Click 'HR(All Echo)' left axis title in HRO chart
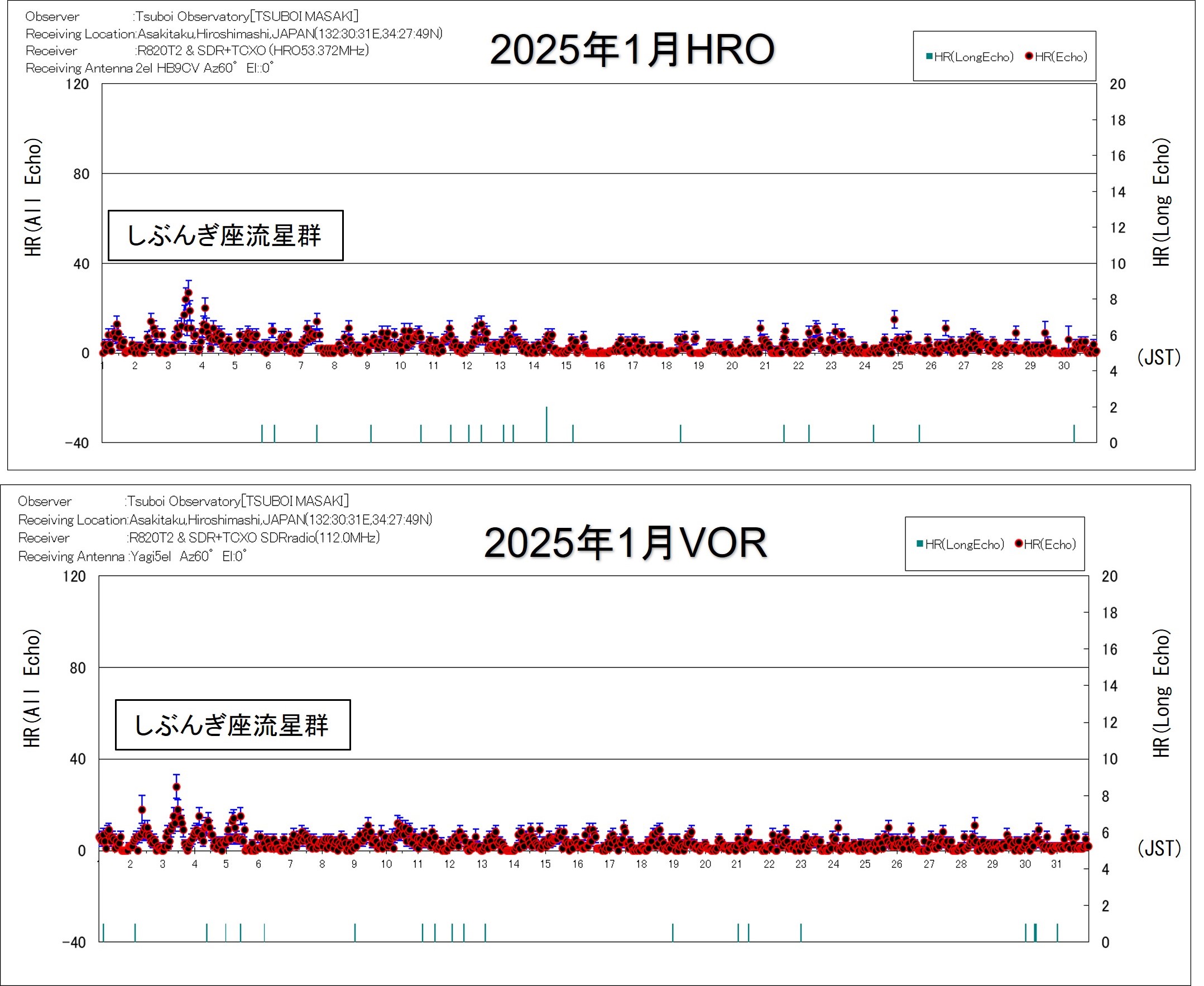The width and height of the screenshot is (1204, 986). click(33, 197)
